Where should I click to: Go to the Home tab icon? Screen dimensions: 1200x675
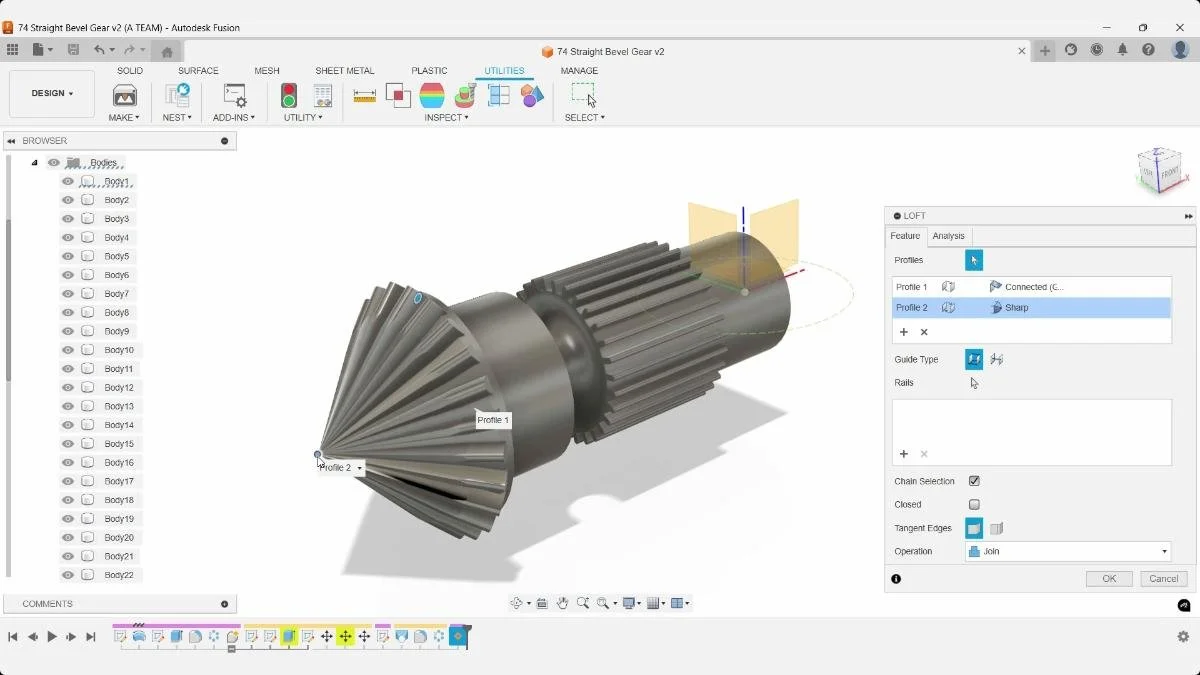coord(167,51)
